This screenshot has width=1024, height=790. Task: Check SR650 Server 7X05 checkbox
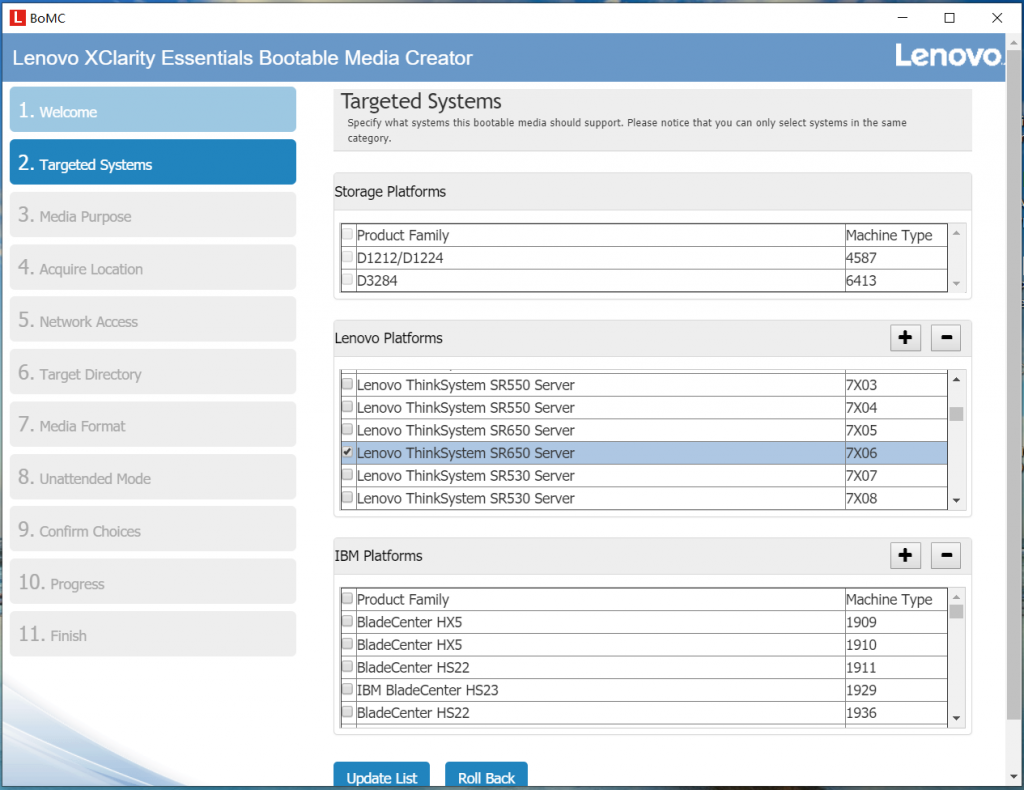347,429
